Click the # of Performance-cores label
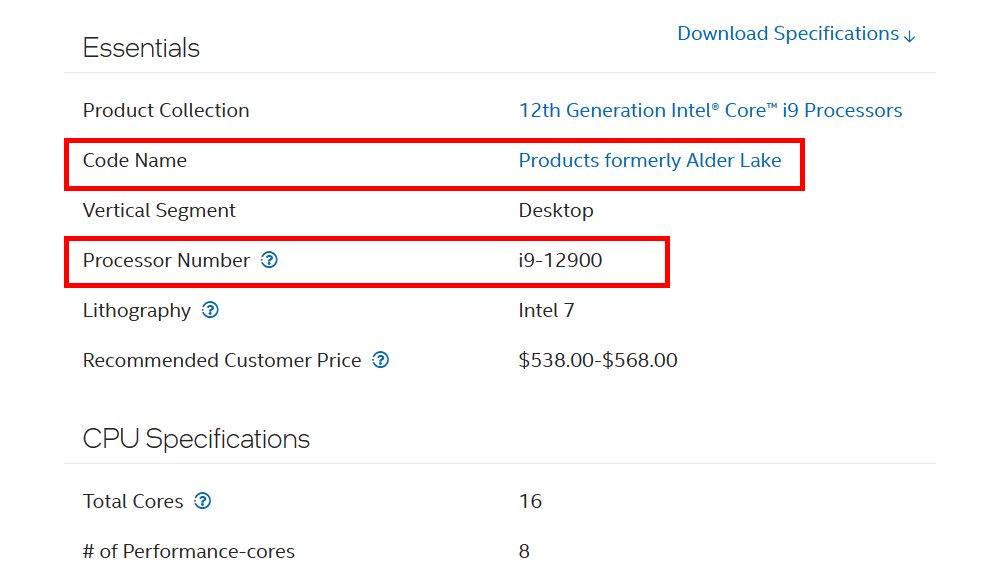Viewport: 989px width, 586px height. [189, 551]
